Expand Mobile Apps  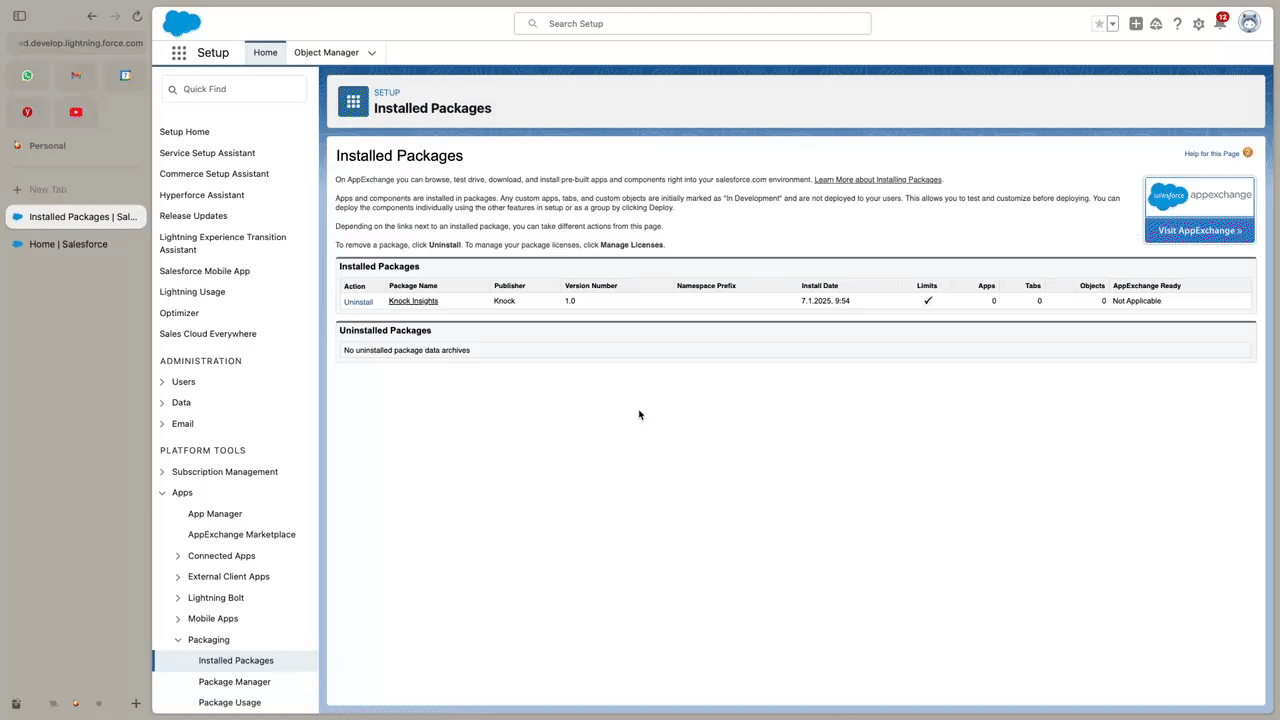179,619
